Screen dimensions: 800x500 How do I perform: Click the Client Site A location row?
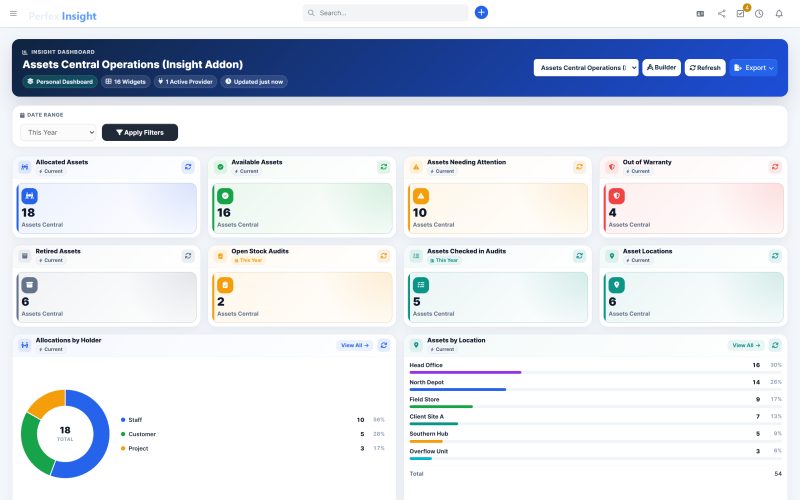595,419
